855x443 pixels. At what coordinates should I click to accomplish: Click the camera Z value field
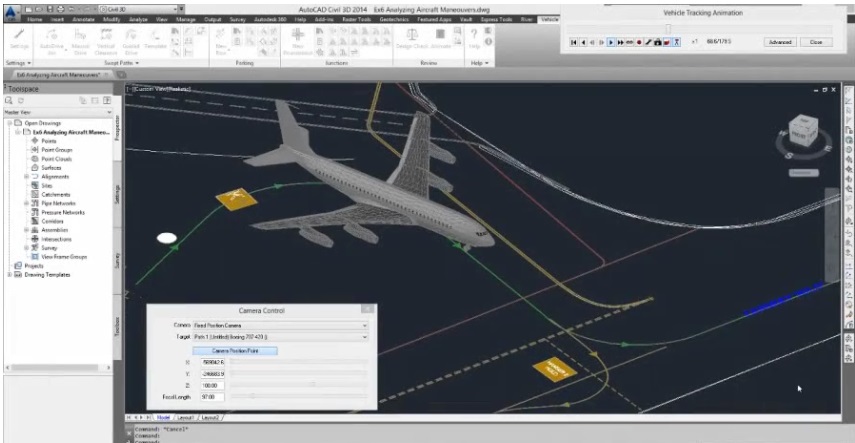(x=213, y=385)
